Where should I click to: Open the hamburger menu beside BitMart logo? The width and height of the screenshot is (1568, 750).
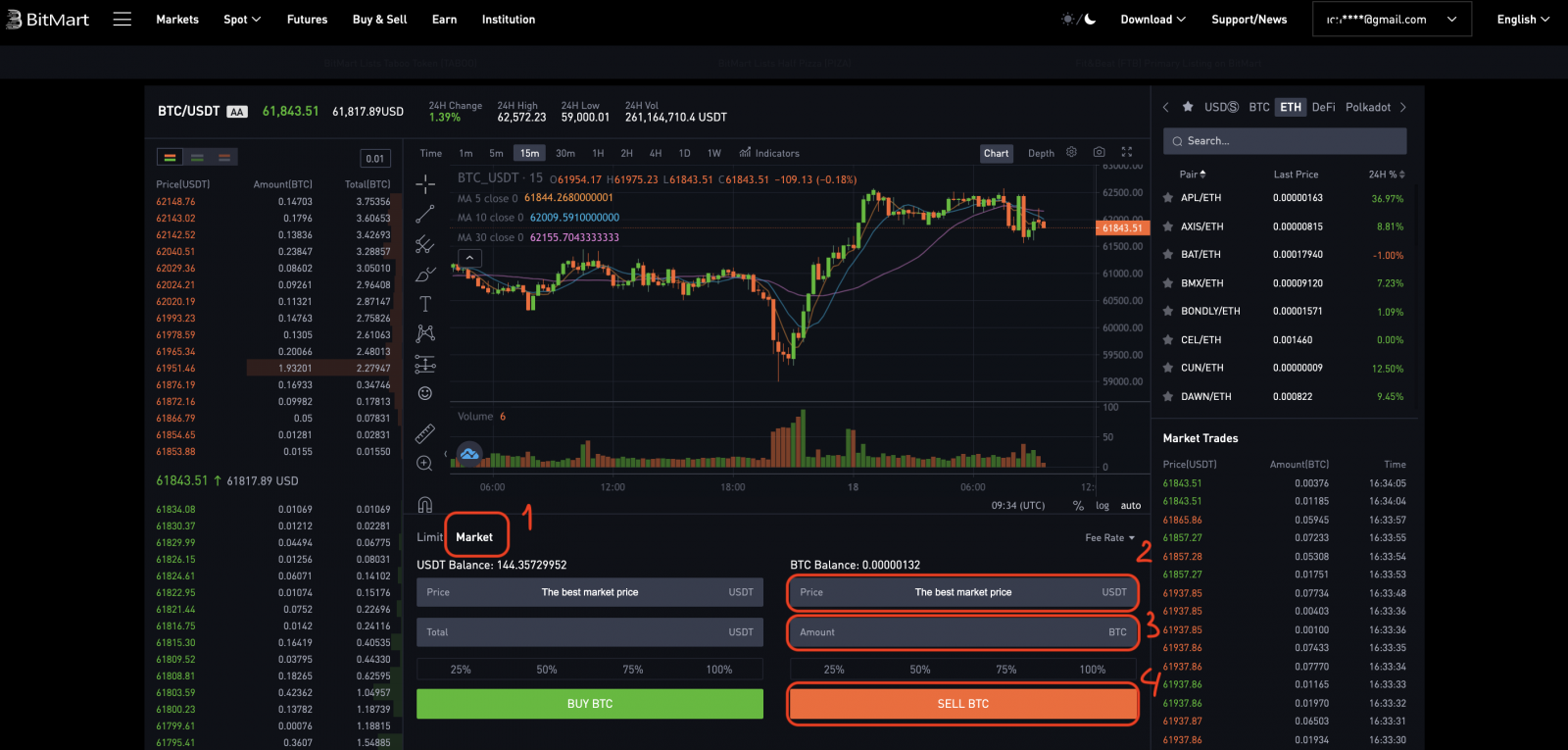pyautogui.click(x=122, y=20)
